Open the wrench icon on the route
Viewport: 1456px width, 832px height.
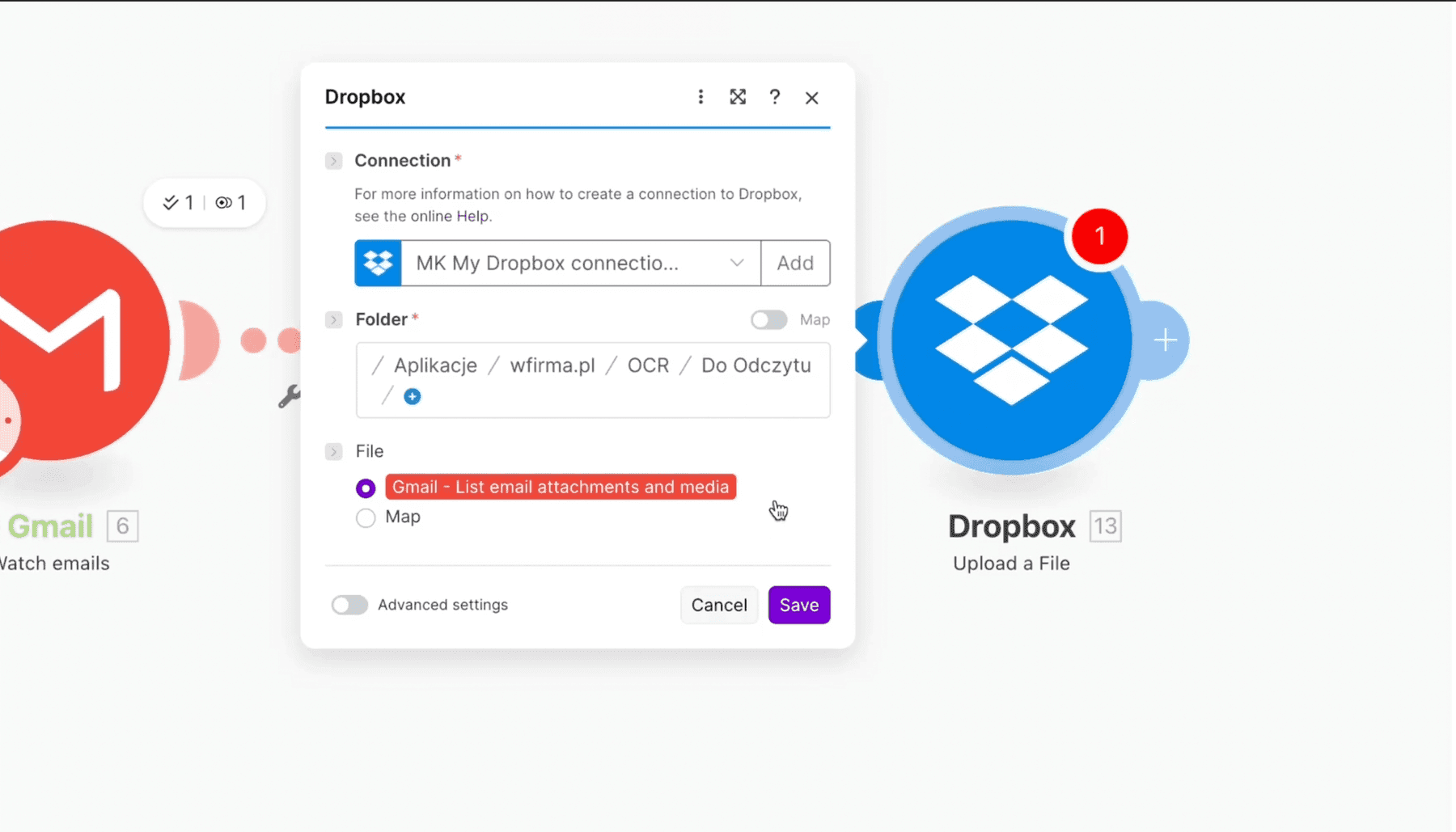tap(290, 396)
